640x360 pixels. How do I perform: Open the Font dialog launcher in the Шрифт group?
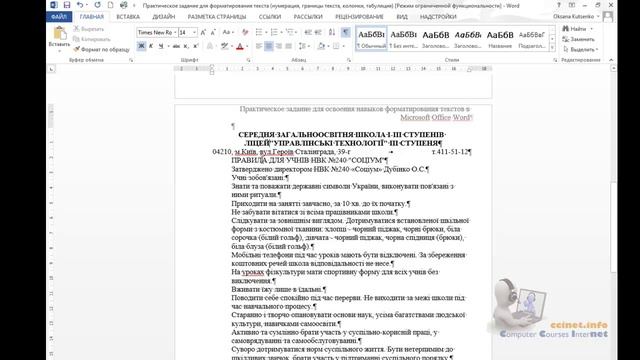click(x=249, y=60)
